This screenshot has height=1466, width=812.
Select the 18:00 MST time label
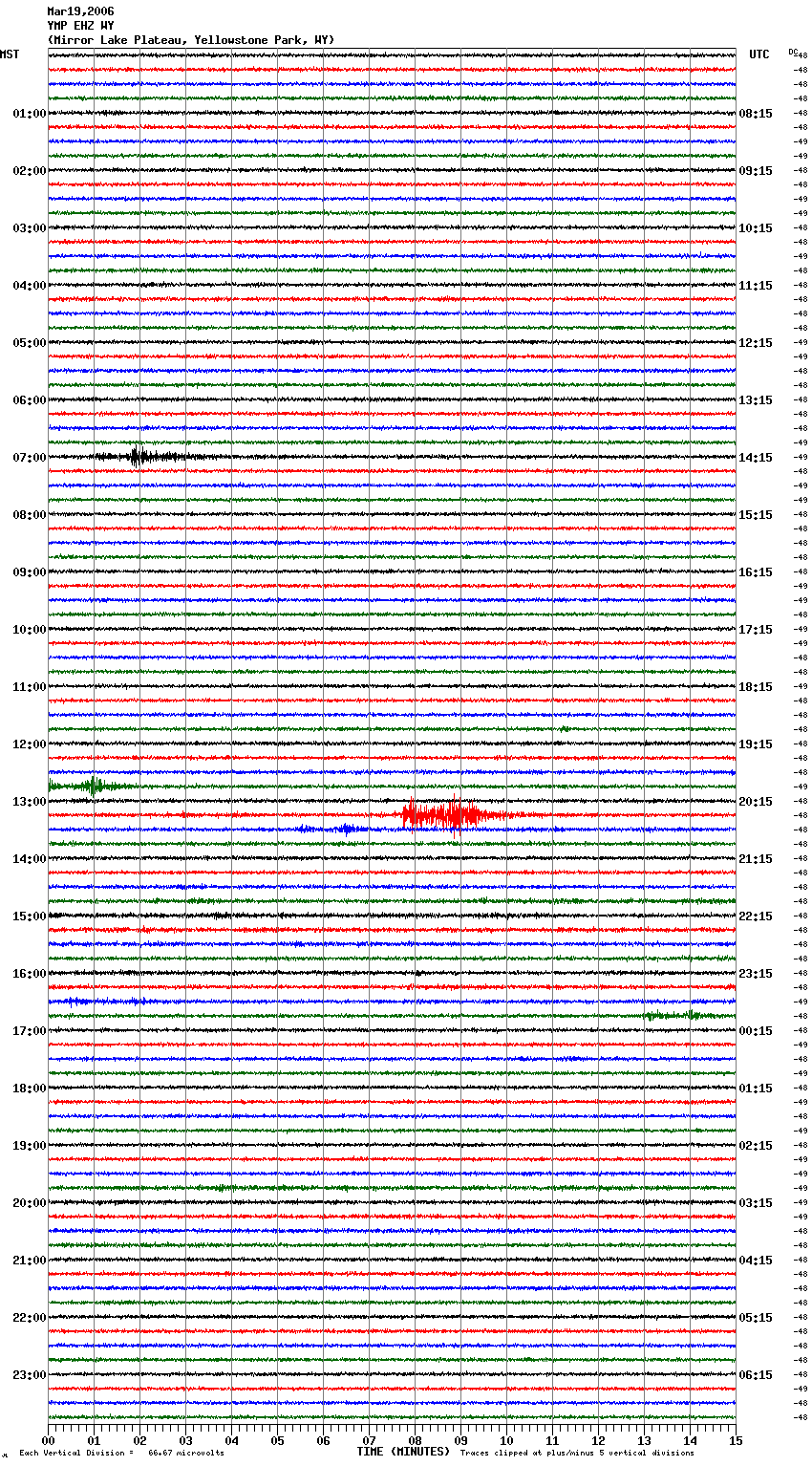[x=30, y=1089]
